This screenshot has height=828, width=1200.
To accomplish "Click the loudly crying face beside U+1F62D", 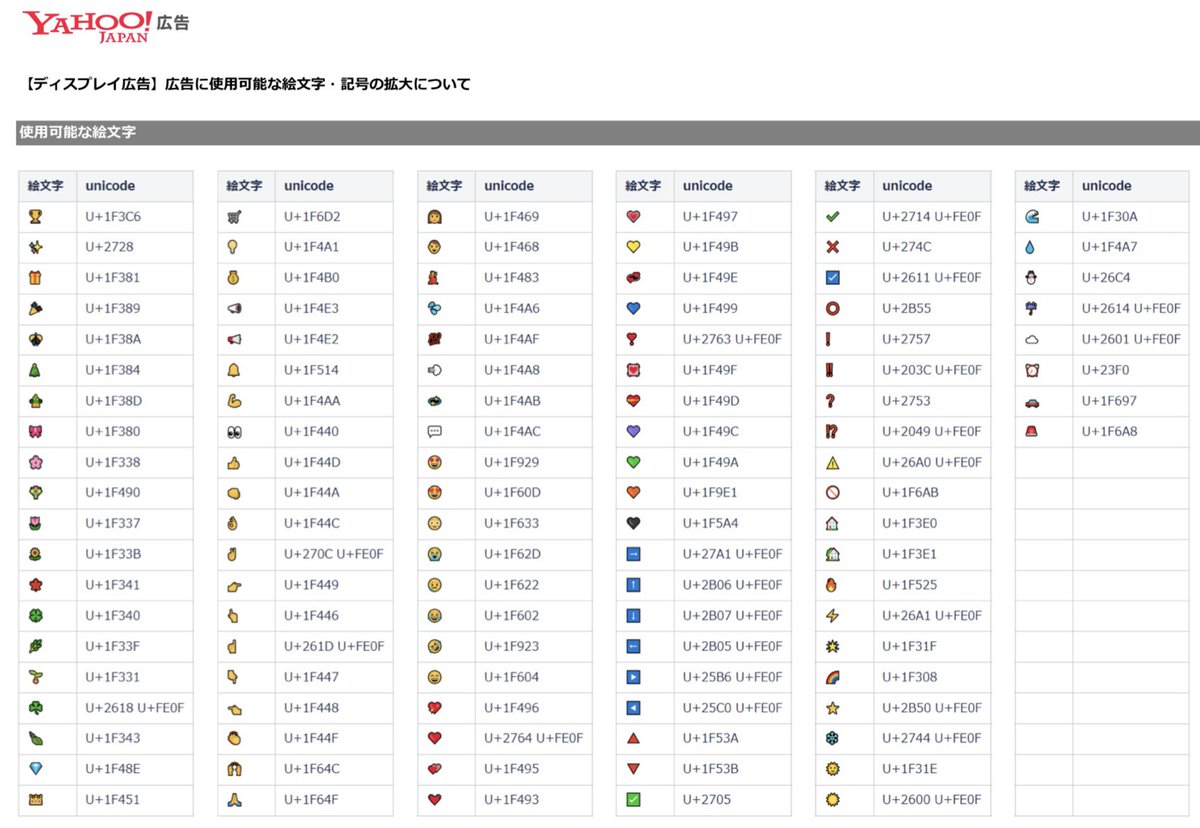I will pos(434,555).
